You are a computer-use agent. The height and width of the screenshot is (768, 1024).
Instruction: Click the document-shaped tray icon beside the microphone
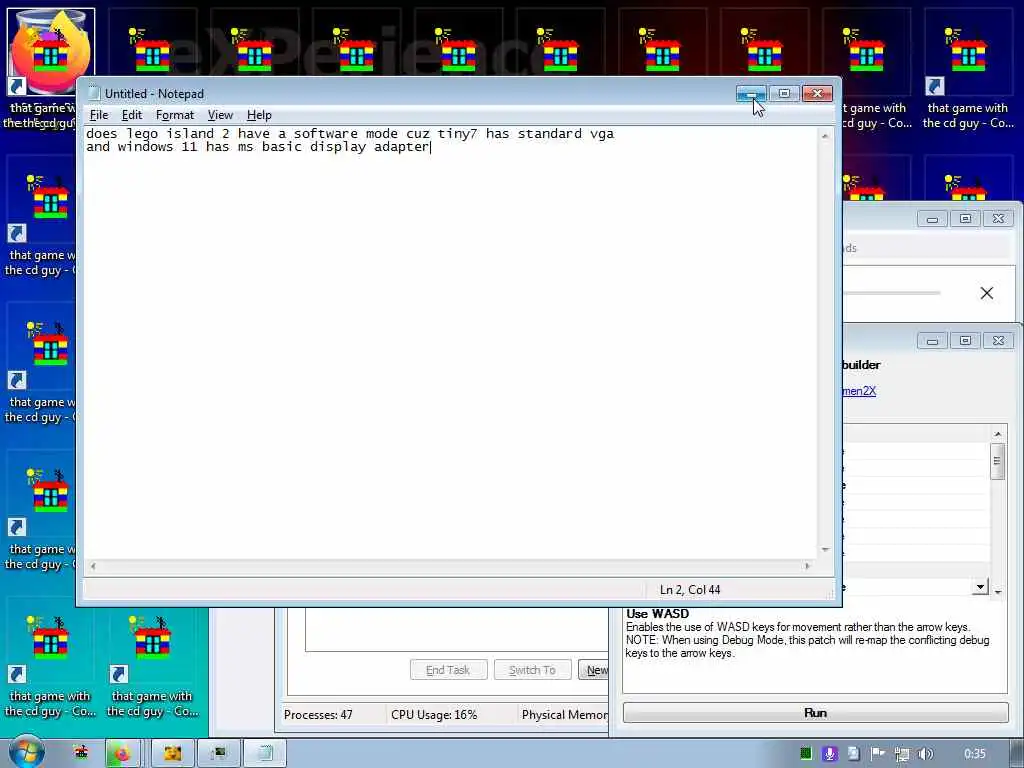854,754
